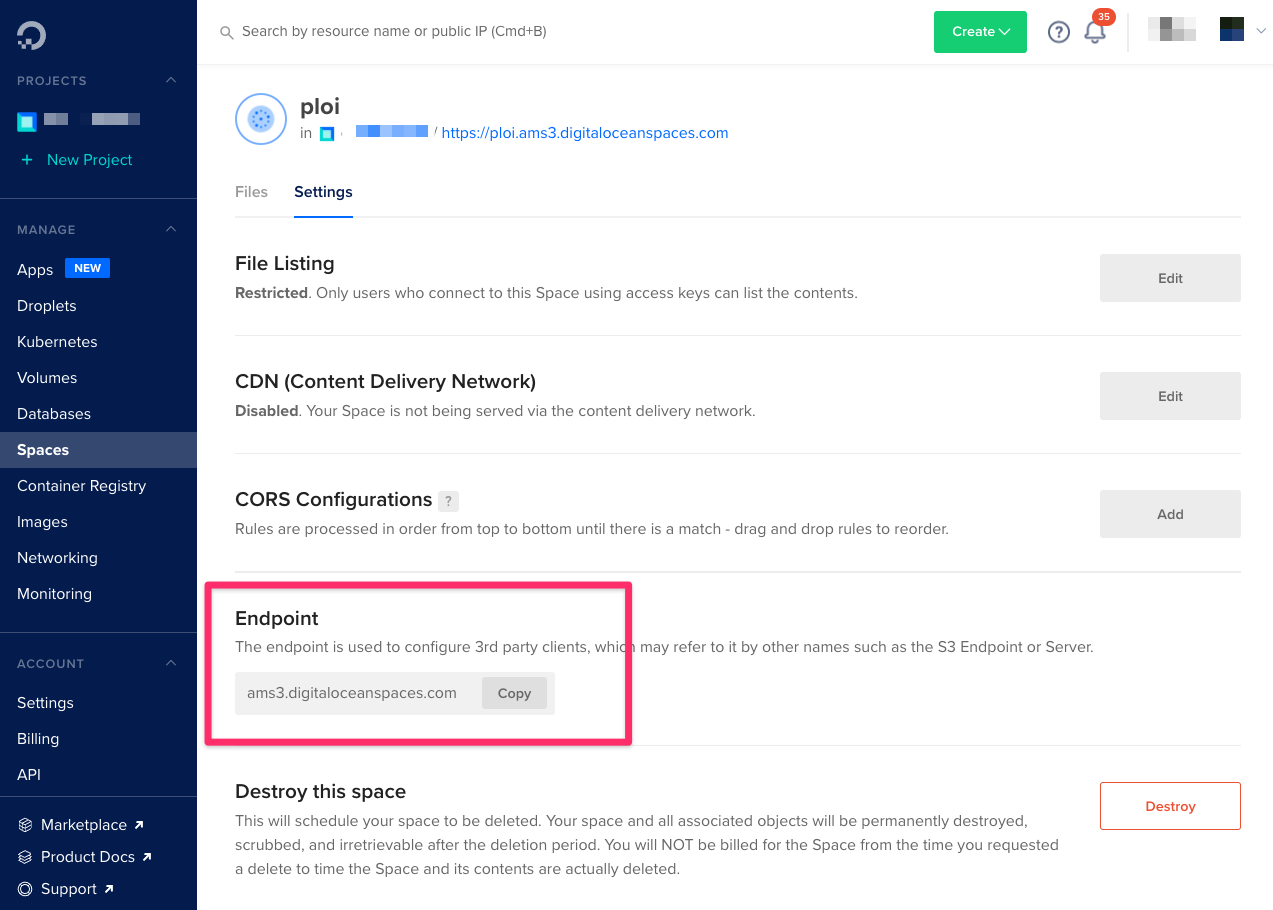The height and width of the screenshot is (910, 1273).
Task: Go to Billing
Action: tap(38, 739)
